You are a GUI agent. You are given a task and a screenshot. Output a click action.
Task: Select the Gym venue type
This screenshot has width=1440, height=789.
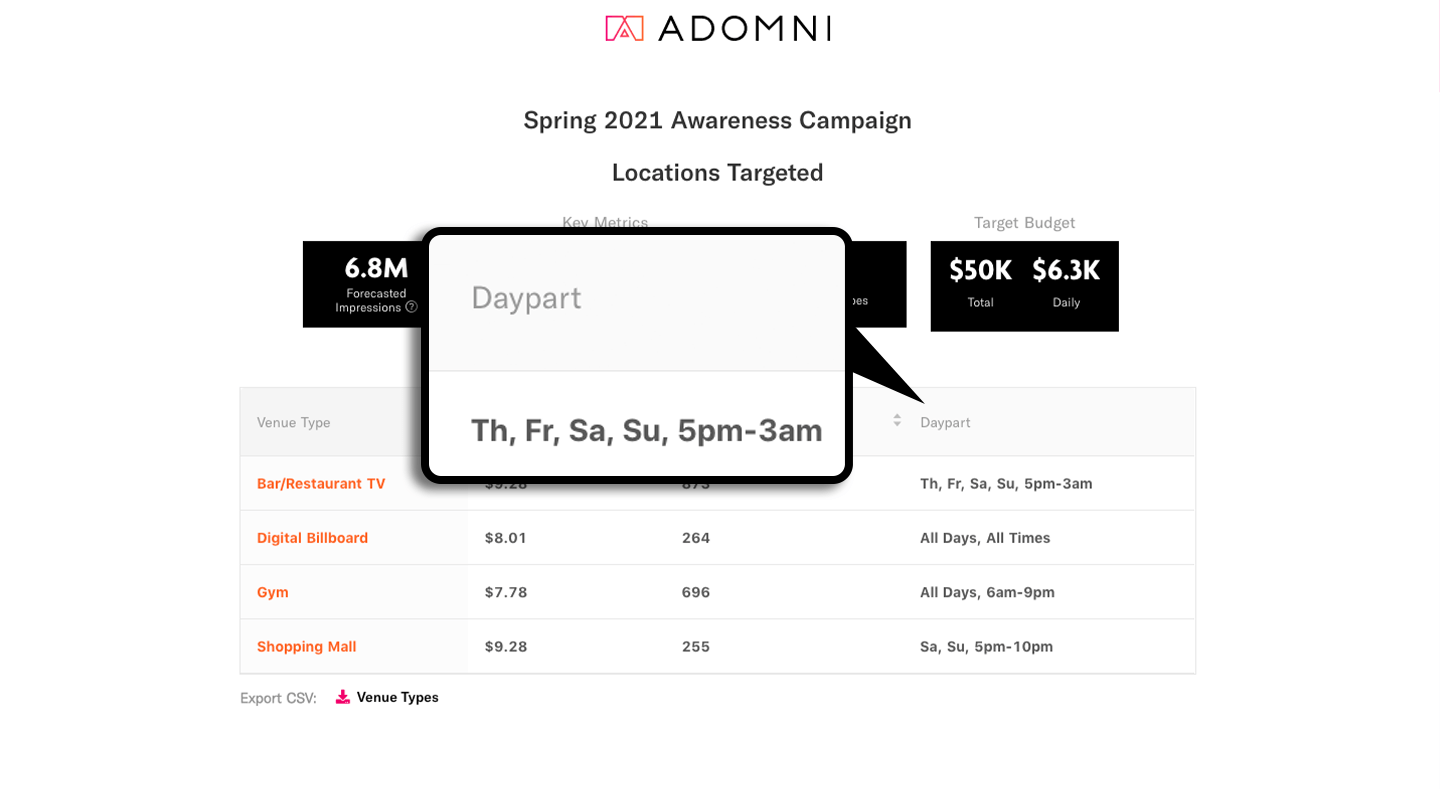[273, 592]
